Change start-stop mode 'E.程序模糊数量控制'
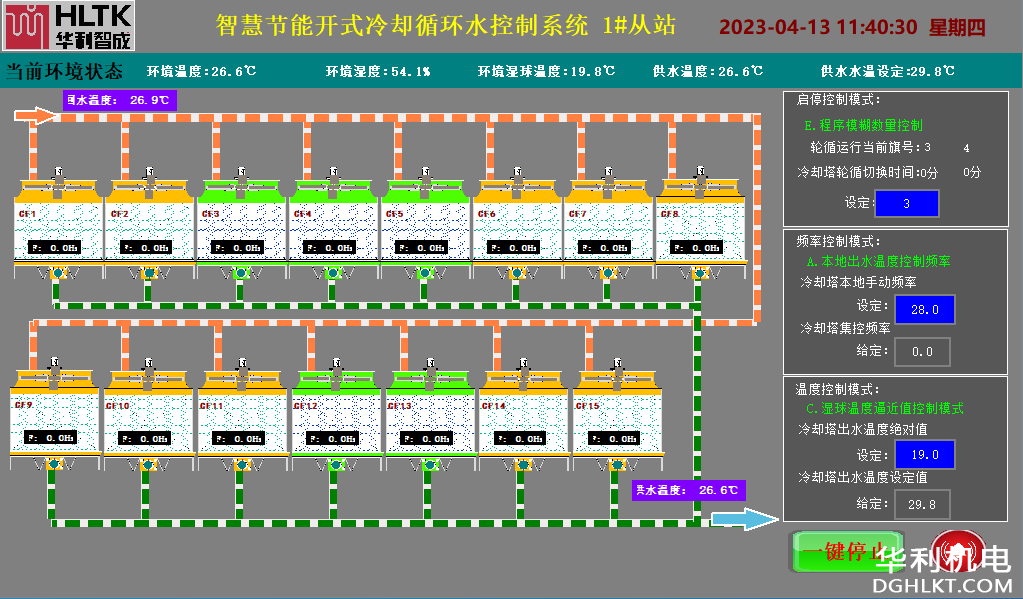Image resolution: width=1023 pixels, height=599 pixels. coord(862,126)
